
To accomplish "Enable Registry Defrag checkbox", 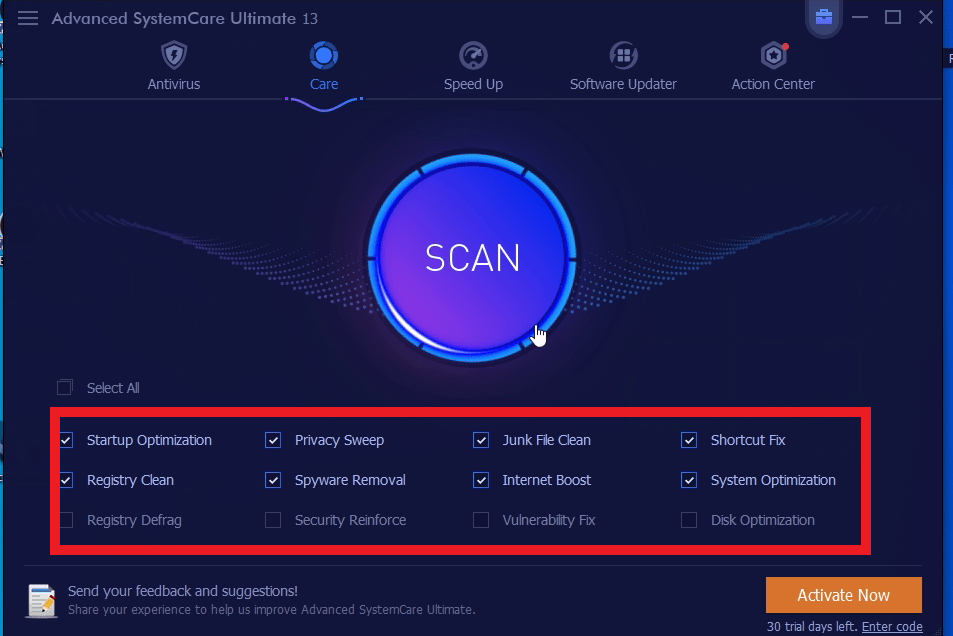I will point(66,520).
